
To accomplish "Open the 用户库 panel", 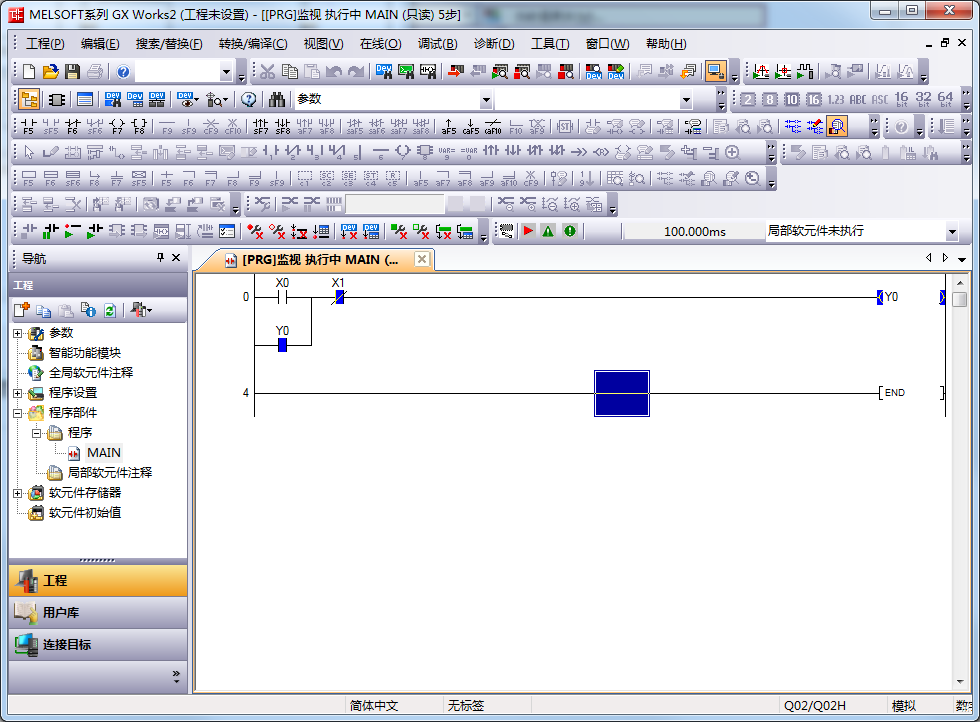I will [x=98, y=613].
